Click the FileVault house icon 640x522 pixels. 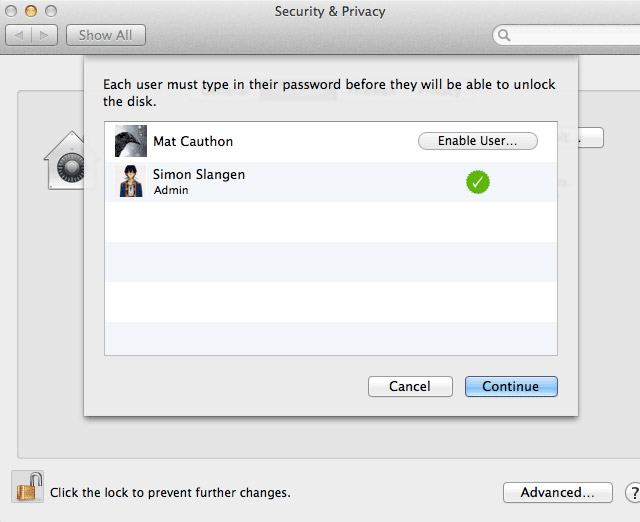(64, 160)
